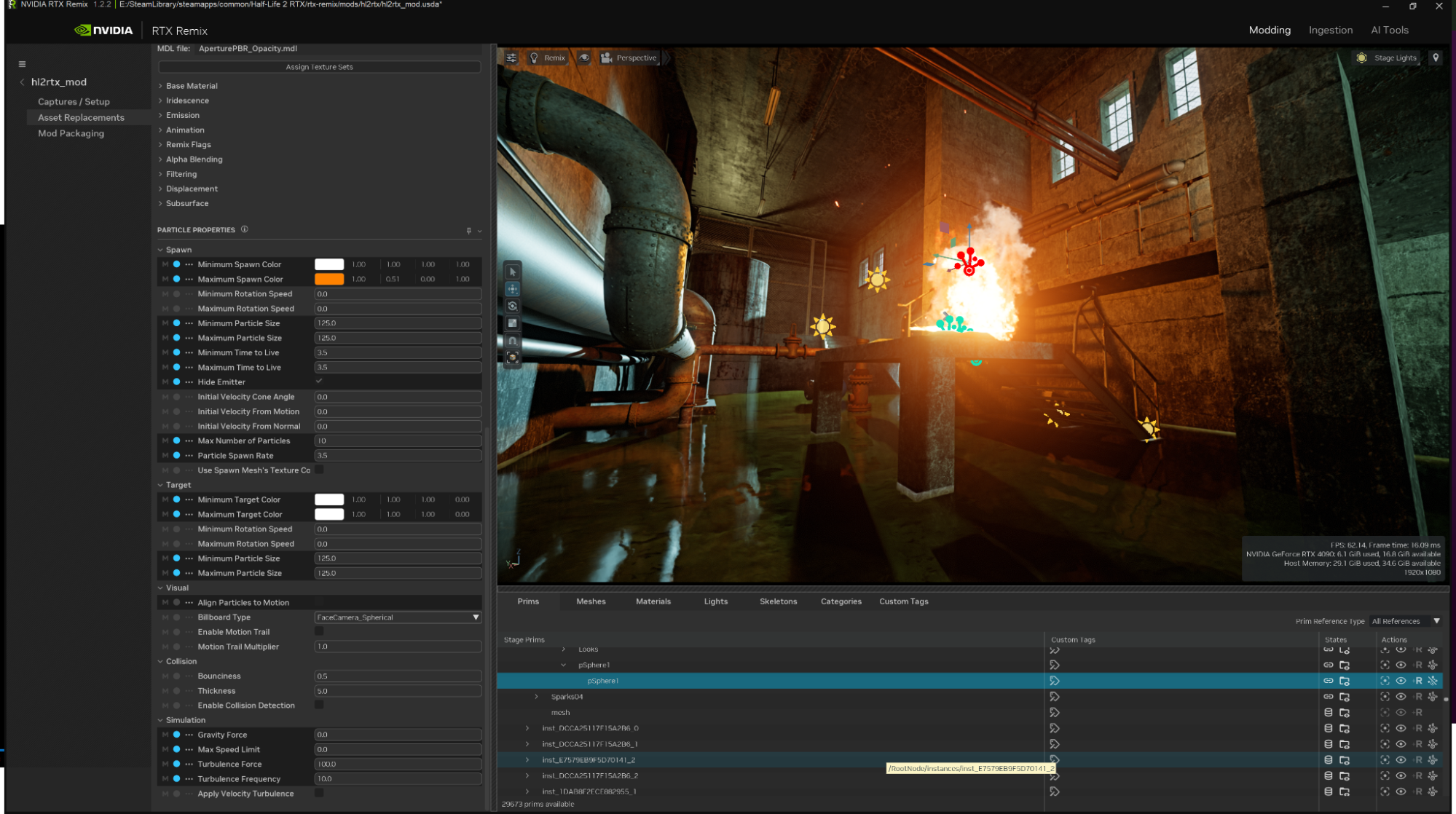The width and height of the screenshot is (1456, 814).
Task: Select the Scale tool in the viewport toolbar
Action: coord(513,323)
